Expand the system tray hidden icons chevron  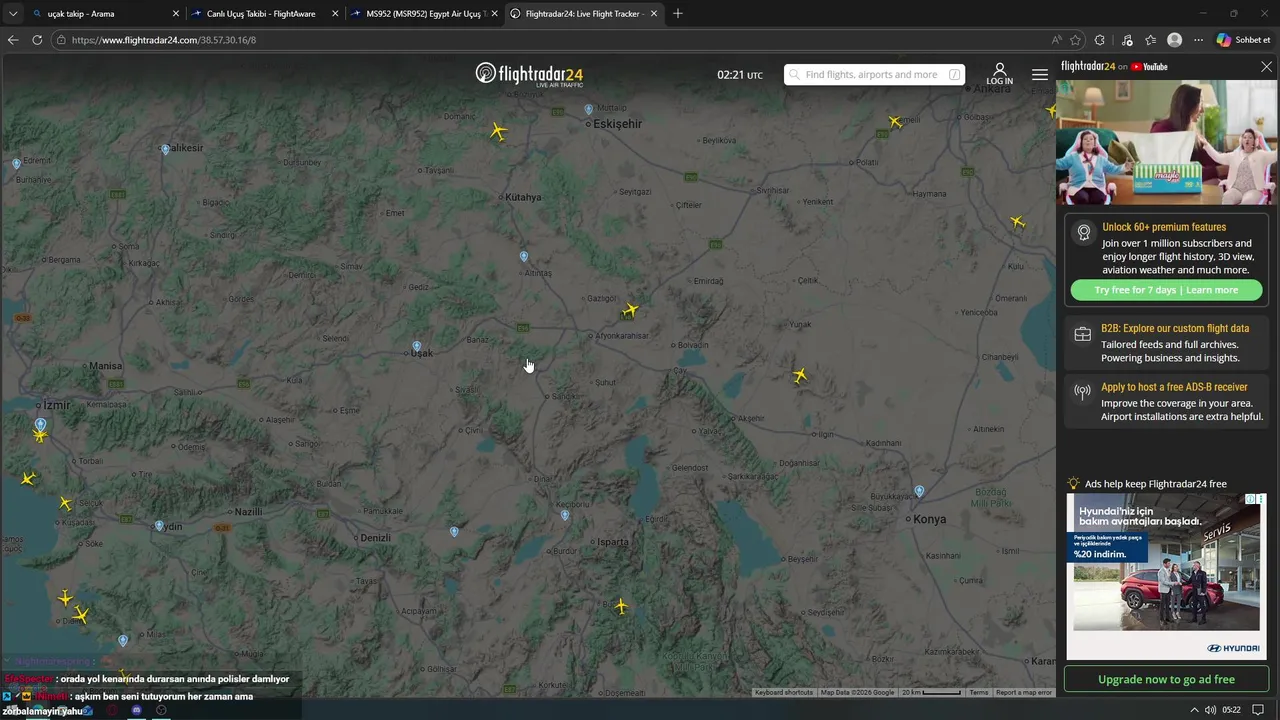(1194, 710)
